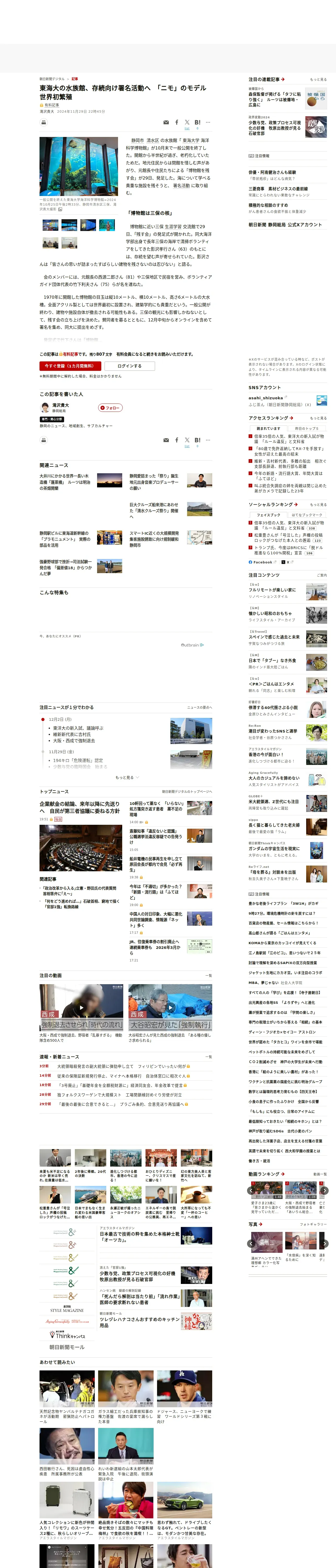Open 朝日新聞デジタルのトップページへ link
The width and height of the screenshot is (336, 1568).
187,792
